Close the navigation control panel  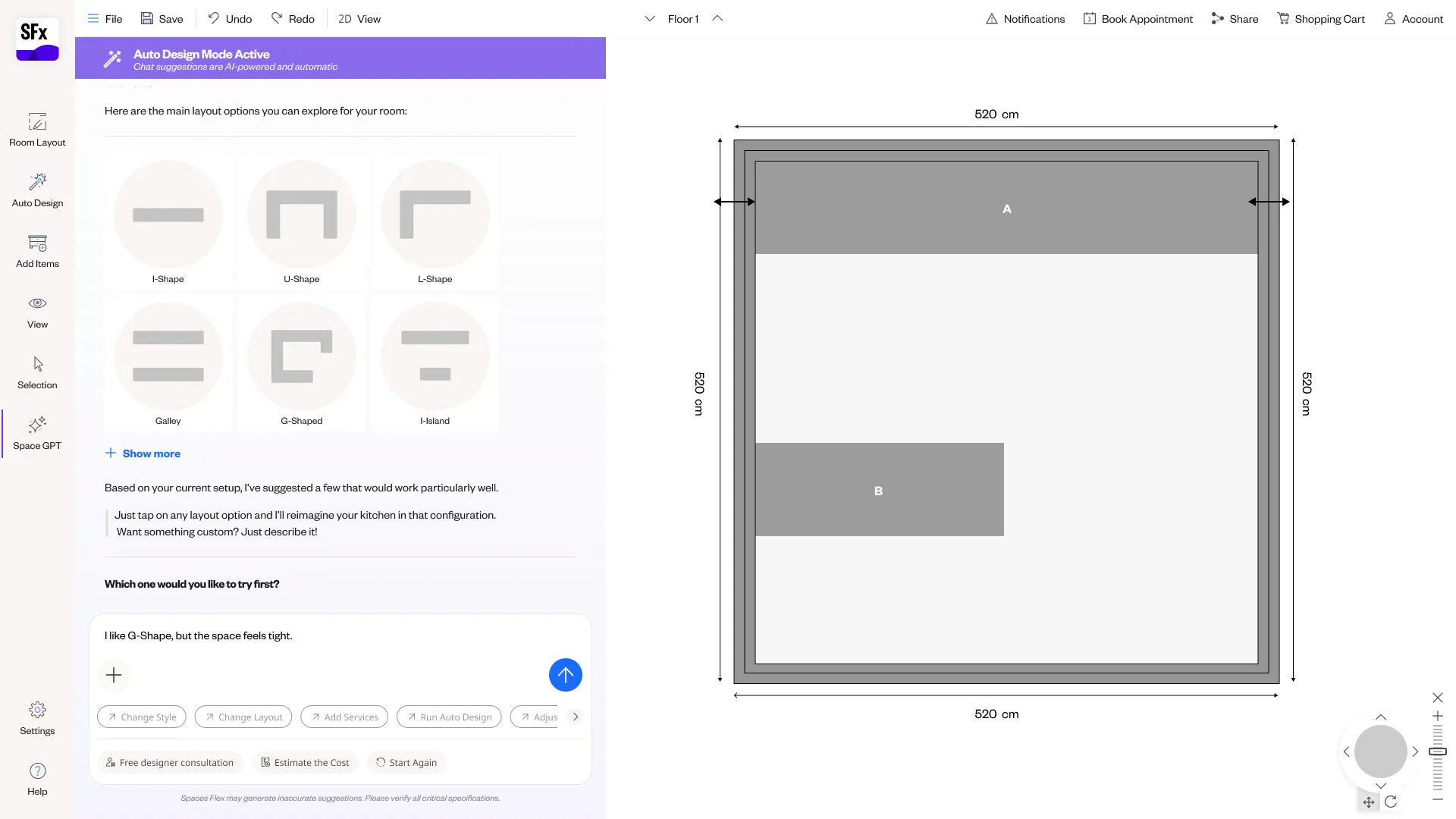tap(1438, 698)
